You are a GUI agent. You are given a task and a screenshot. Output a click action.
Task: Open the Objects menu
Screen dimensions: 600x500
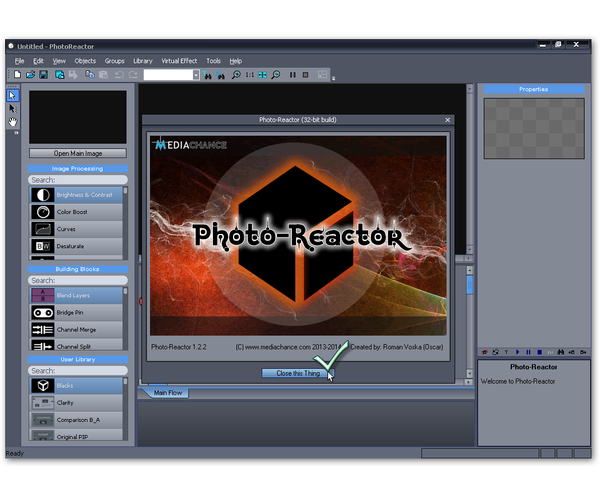click(85, 61)
